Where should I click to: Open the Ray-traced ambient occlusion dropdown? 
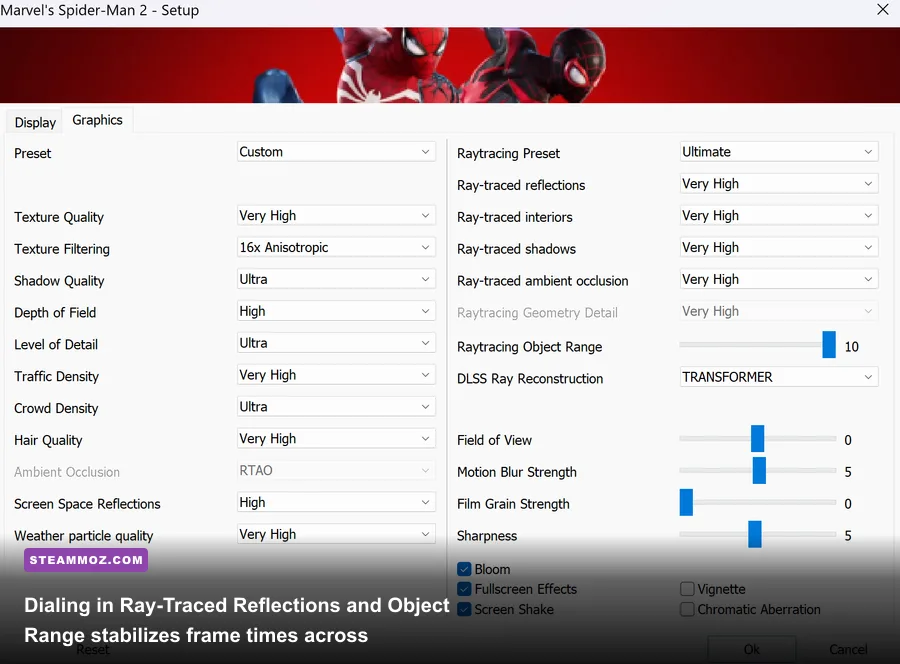pos(779,279)
